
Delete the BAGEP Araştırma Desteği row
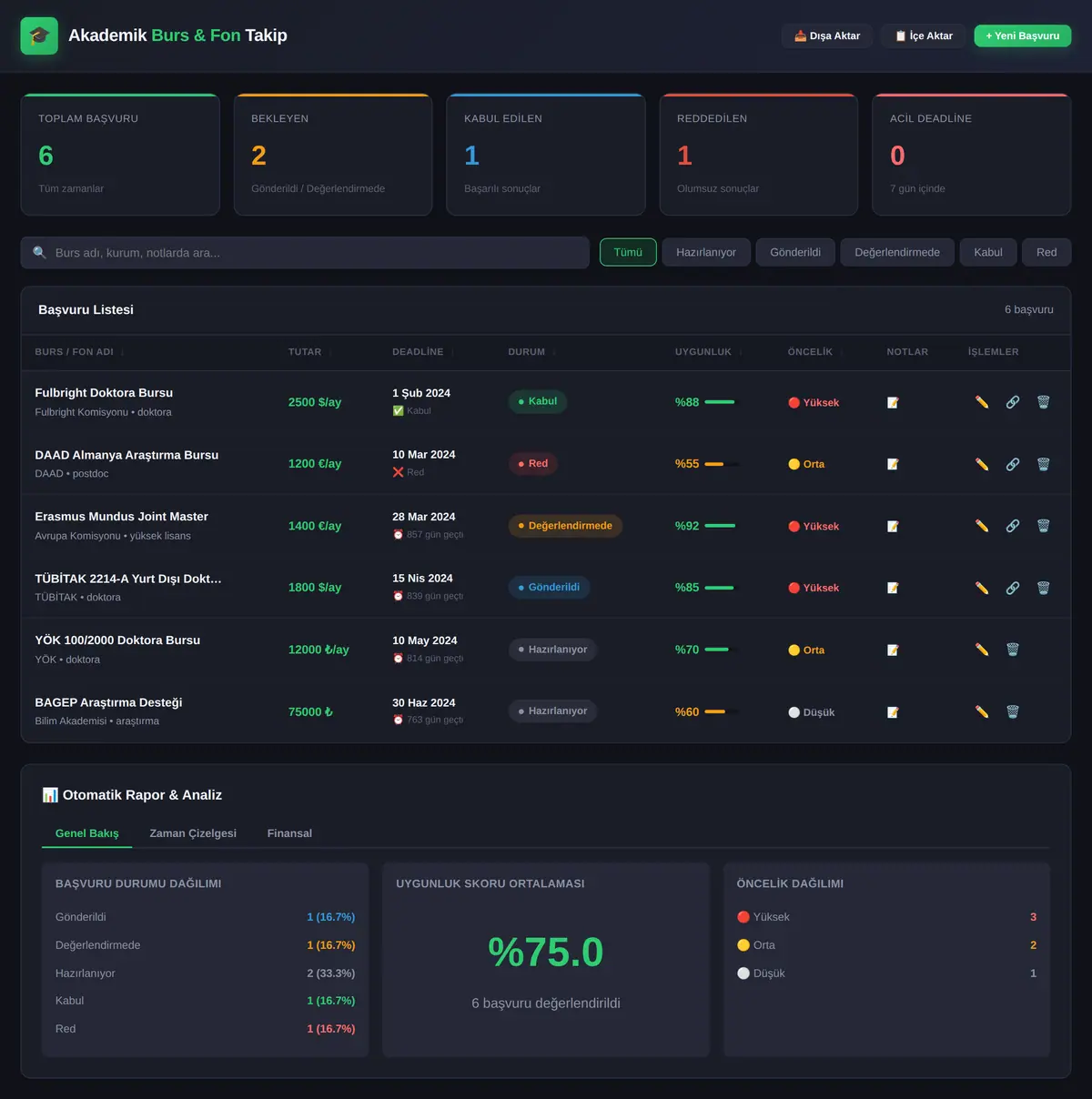(1013, 711)
